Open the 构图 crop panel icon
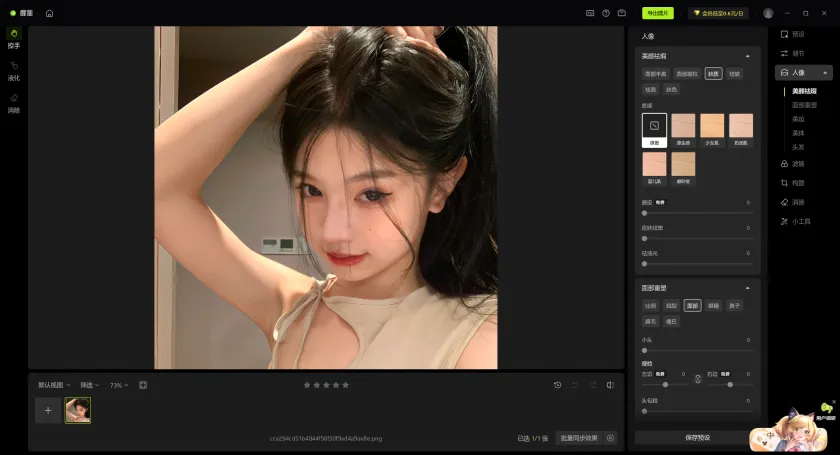The image size is (840, 455). tap(784, 183)
